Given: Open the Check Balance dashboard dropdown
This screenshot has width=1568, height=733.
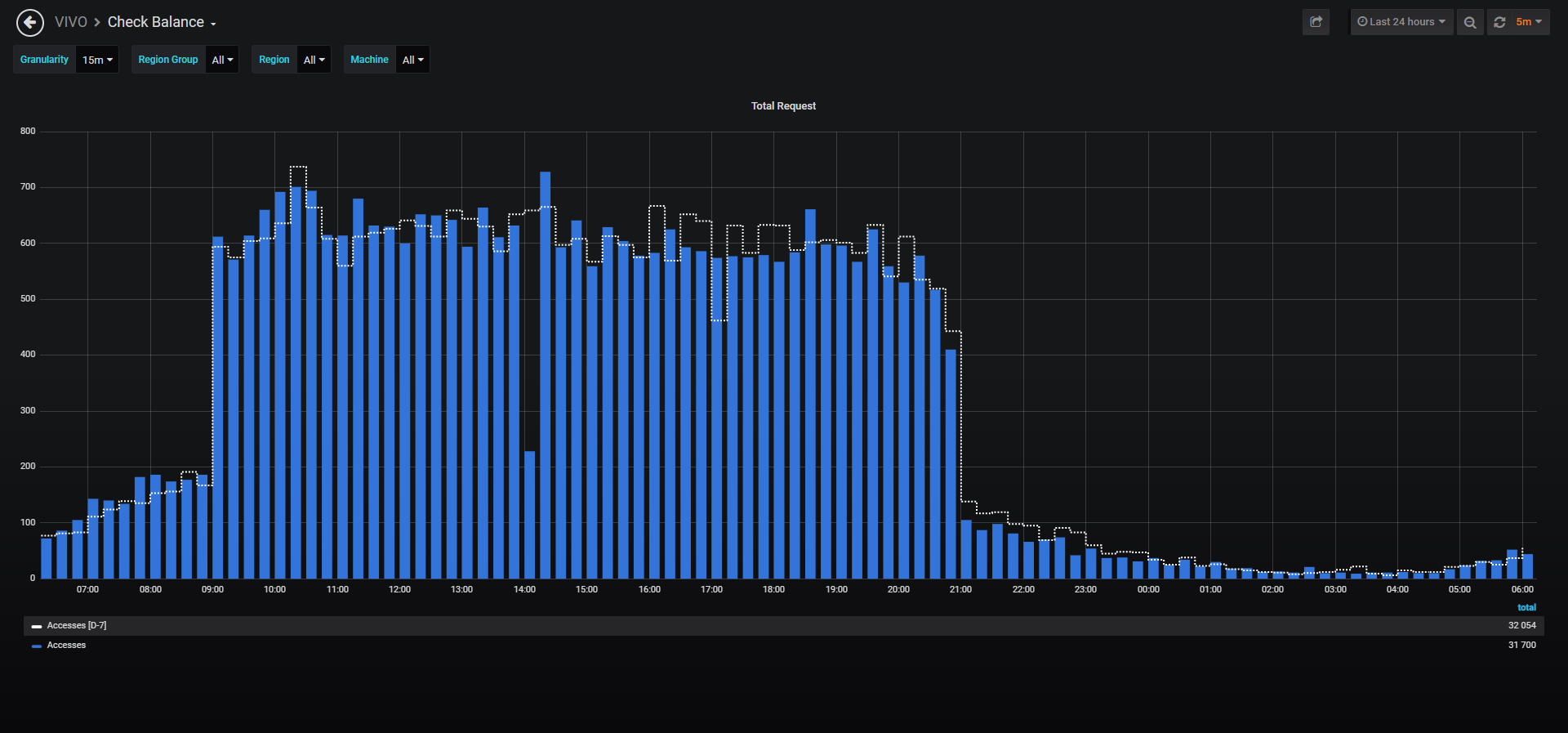Looking at the screenshot, I should tap(162, 22).
